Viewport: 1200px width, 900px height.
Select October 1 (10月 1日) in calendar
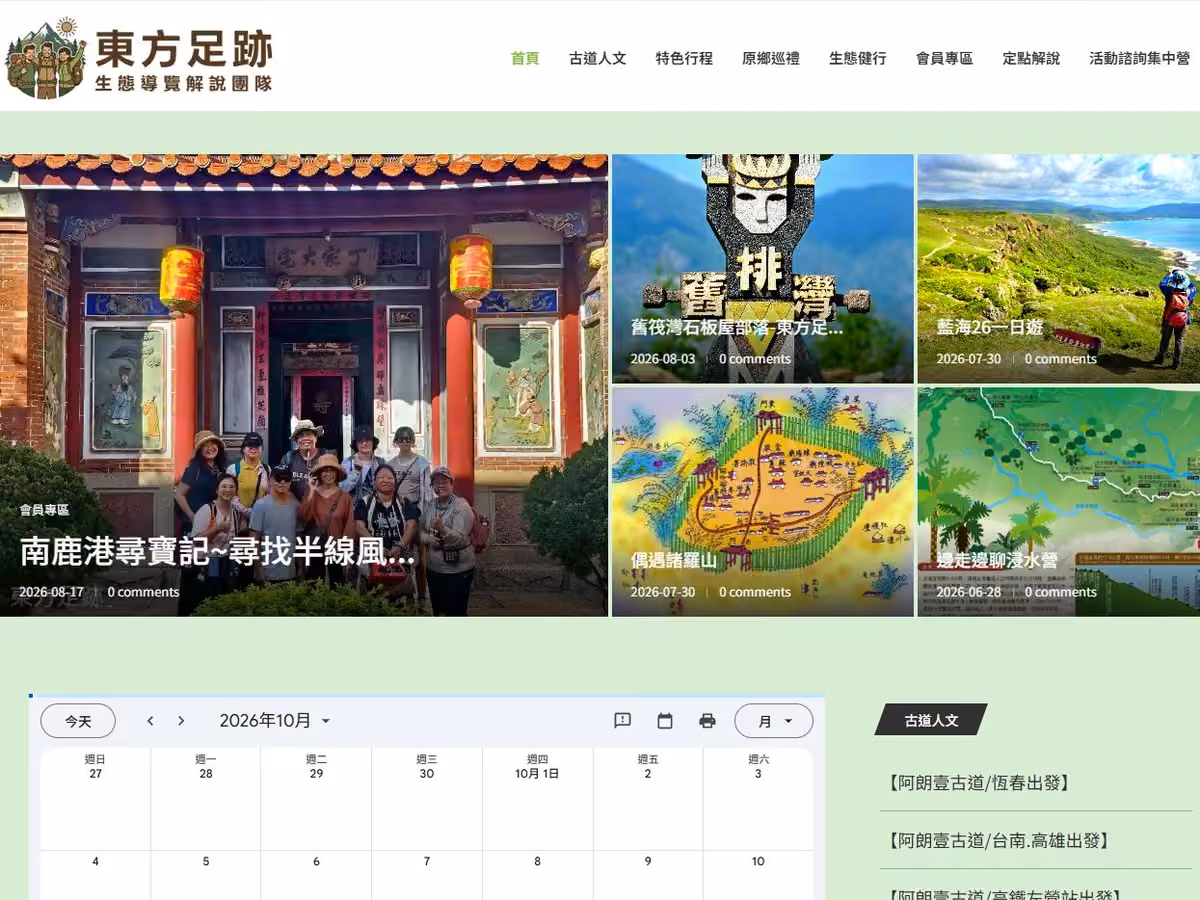[x=537, y=774]
